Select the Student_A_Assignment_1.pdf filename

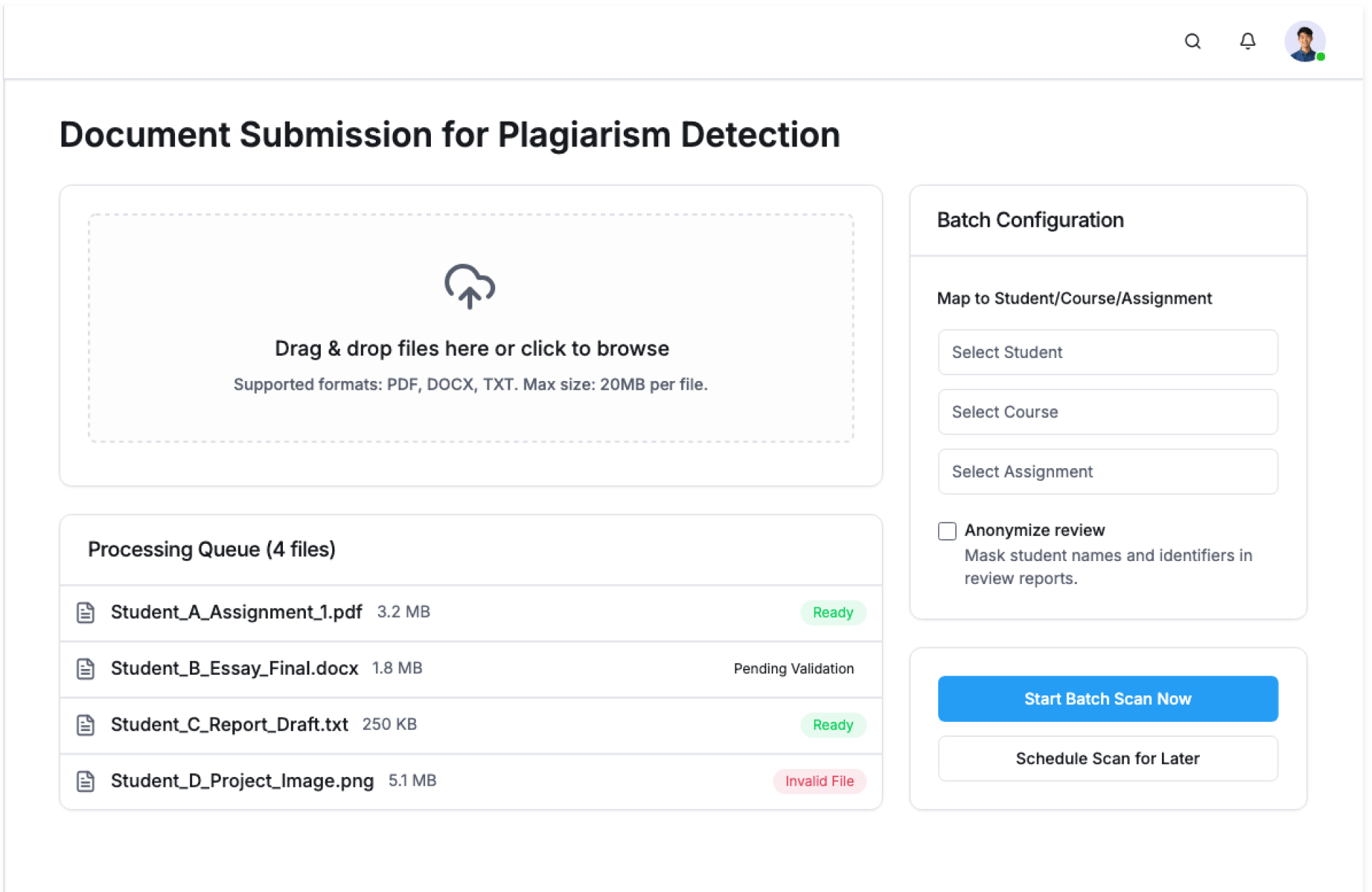pos(236,613)
